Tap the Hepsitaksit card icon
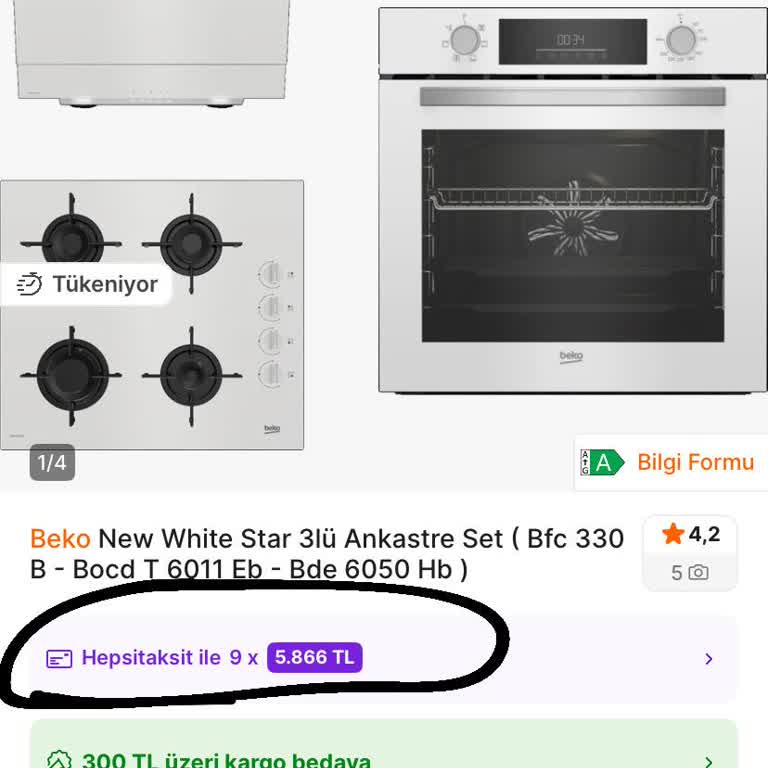Image resolution: width=768 pixels, height=768 pixels. pos(59,659)
